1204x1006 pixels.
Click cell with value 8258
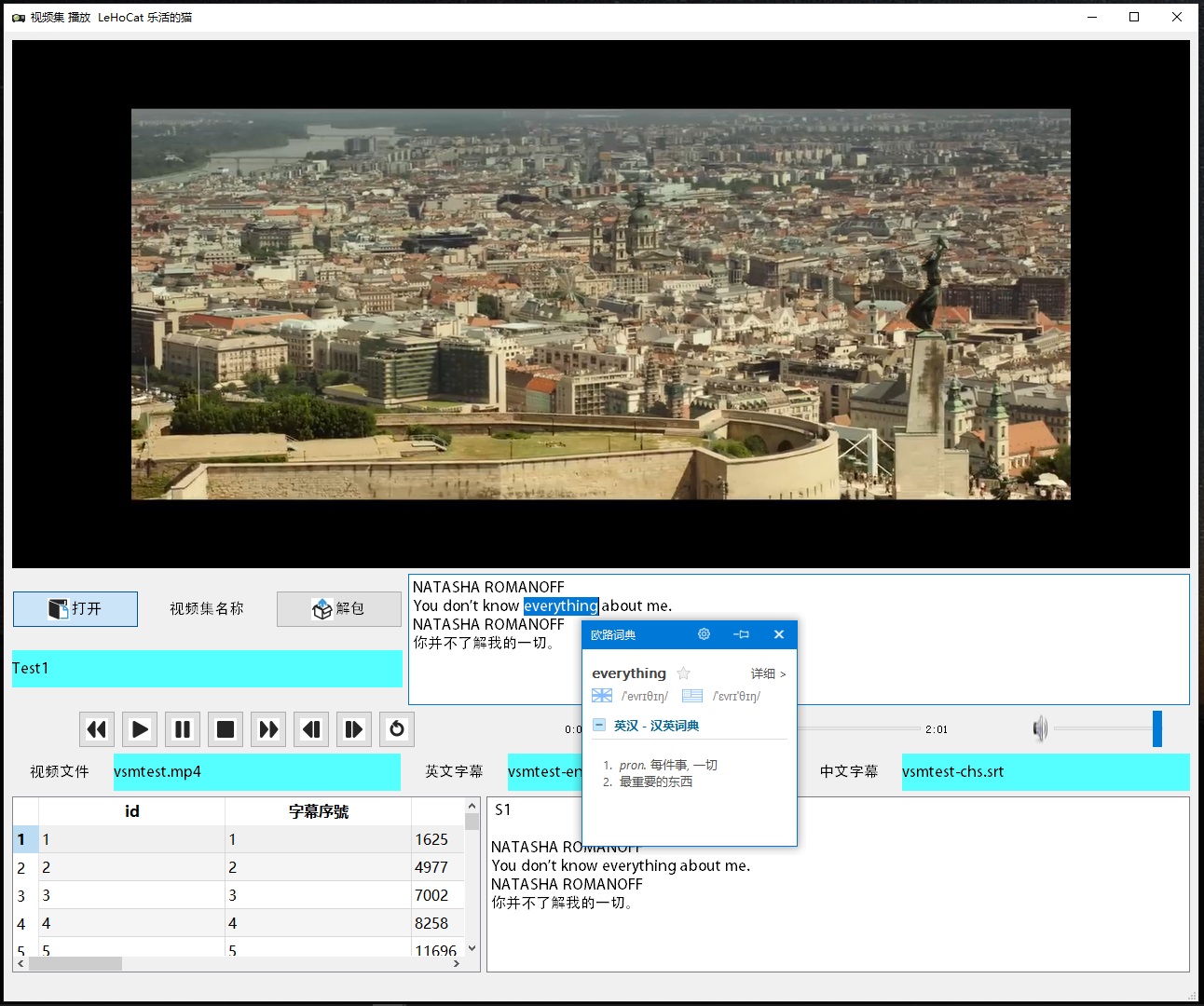click(x=437, y=923)
